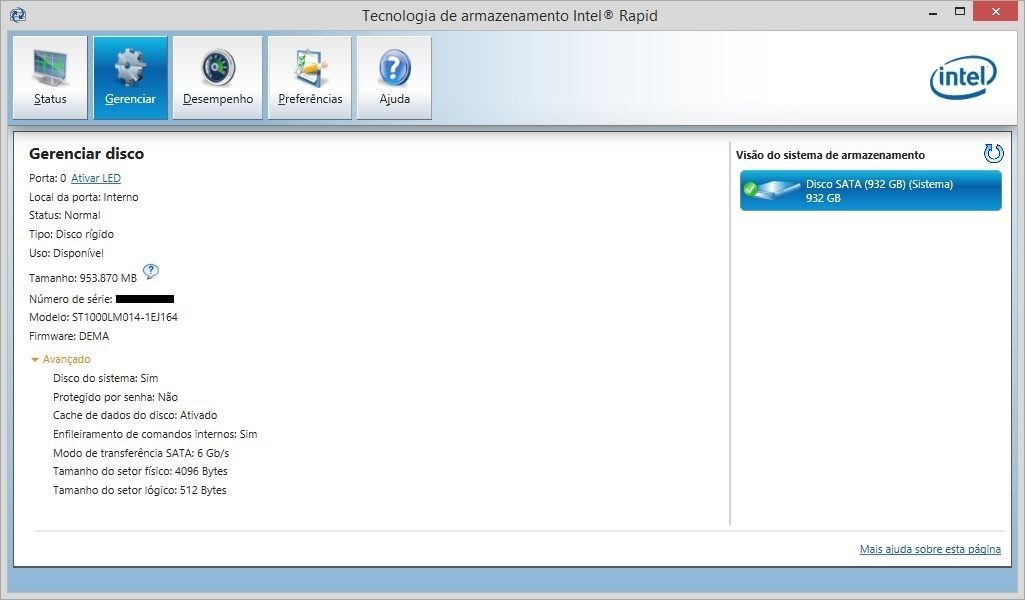Close the Intel Rapid window
This screenshot has width=1025, height=600.
[x=996, y=12]
